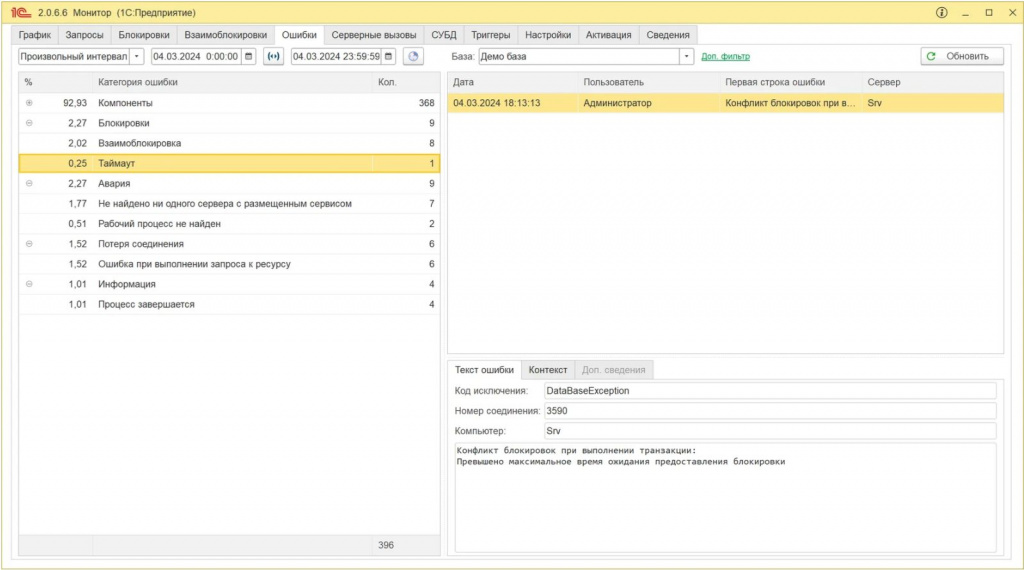Screen dimensions: 1024x570
Task: Select the Процесс завершается row
Action: (x=229, y=305)
